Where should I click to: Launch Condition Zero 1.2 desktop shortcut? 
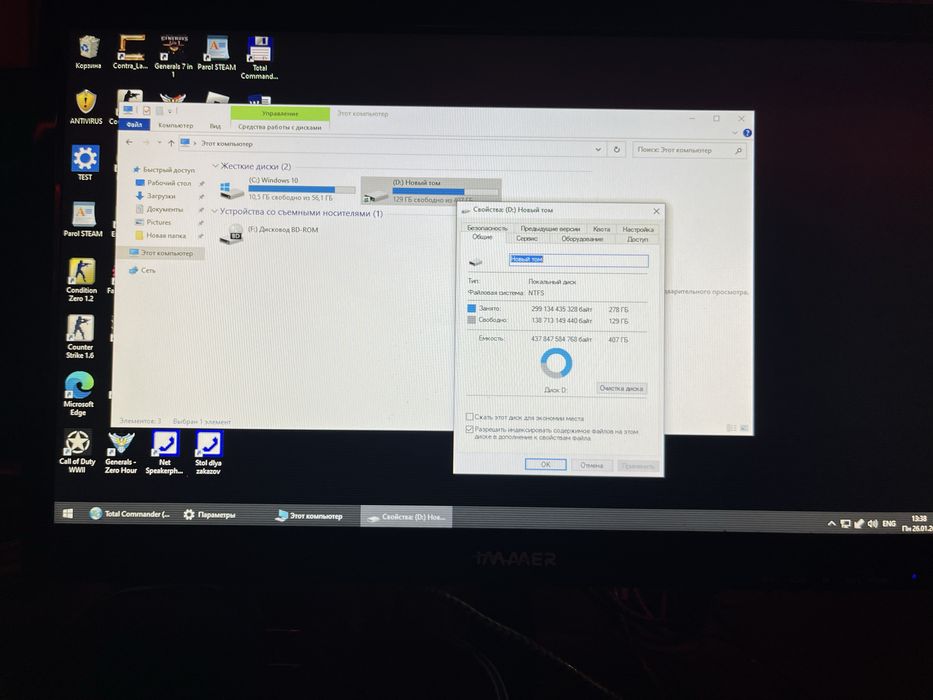pyautogui.click(x=82, y=280)
